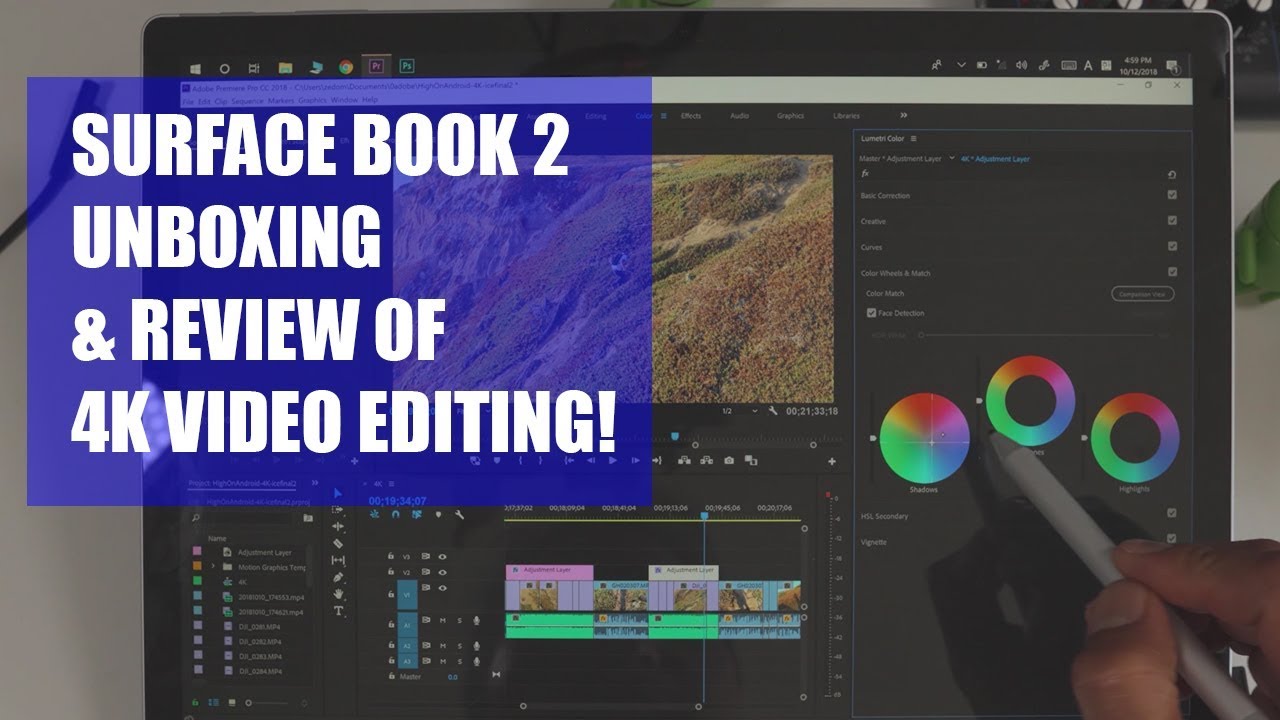Reset Lumetri Color effect
The width and height of the screenshot is (1280, 720).
tap(1172, 174)
